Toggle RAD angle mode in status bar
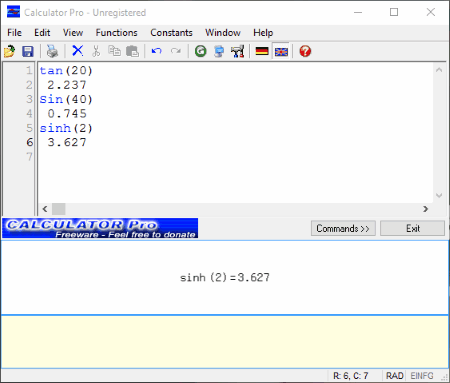The width and height of the screenshot is (450, 383). click(395, 376)
